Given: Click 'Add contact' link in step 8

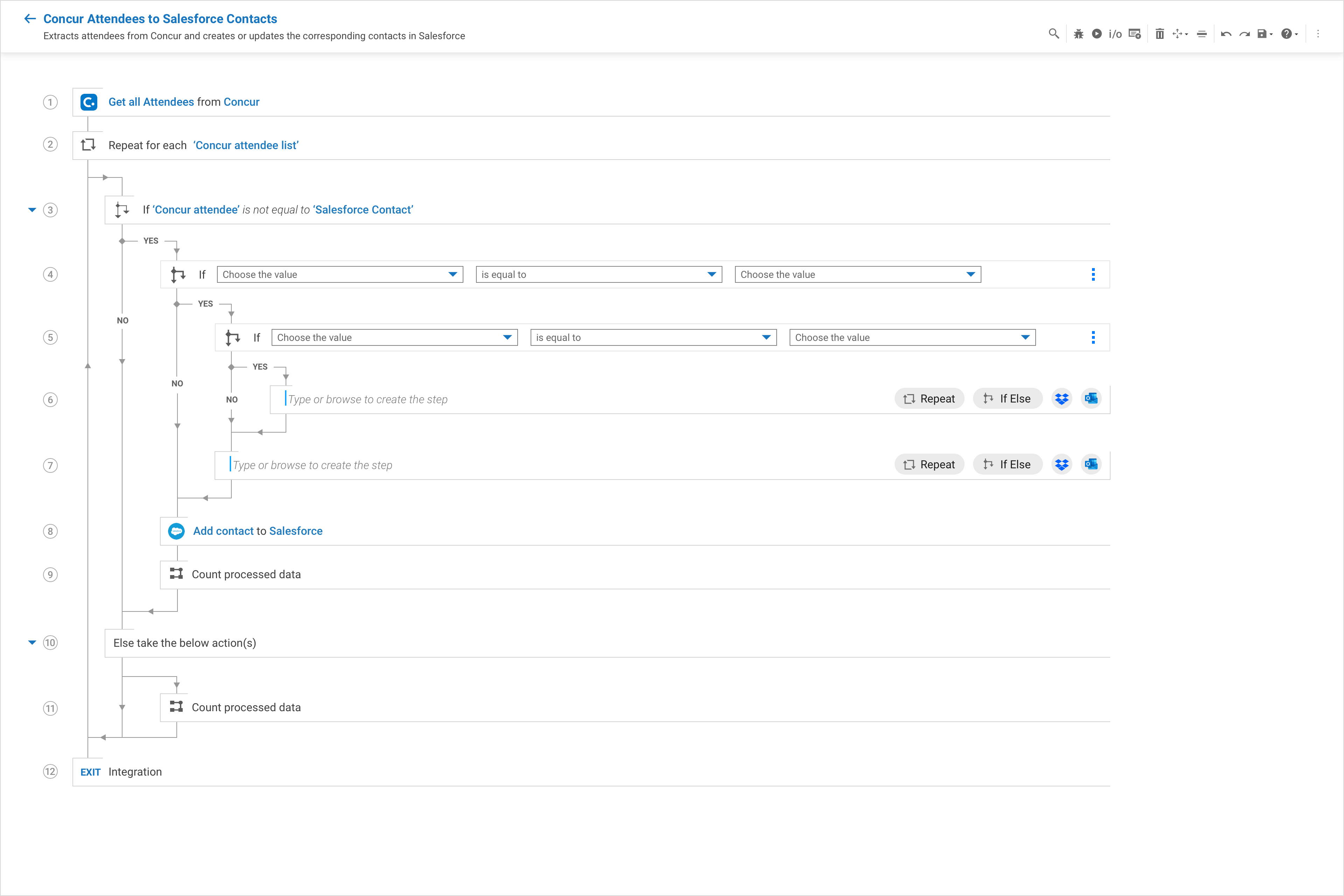Looking at the screenshot, I should [x=223, y=531].
